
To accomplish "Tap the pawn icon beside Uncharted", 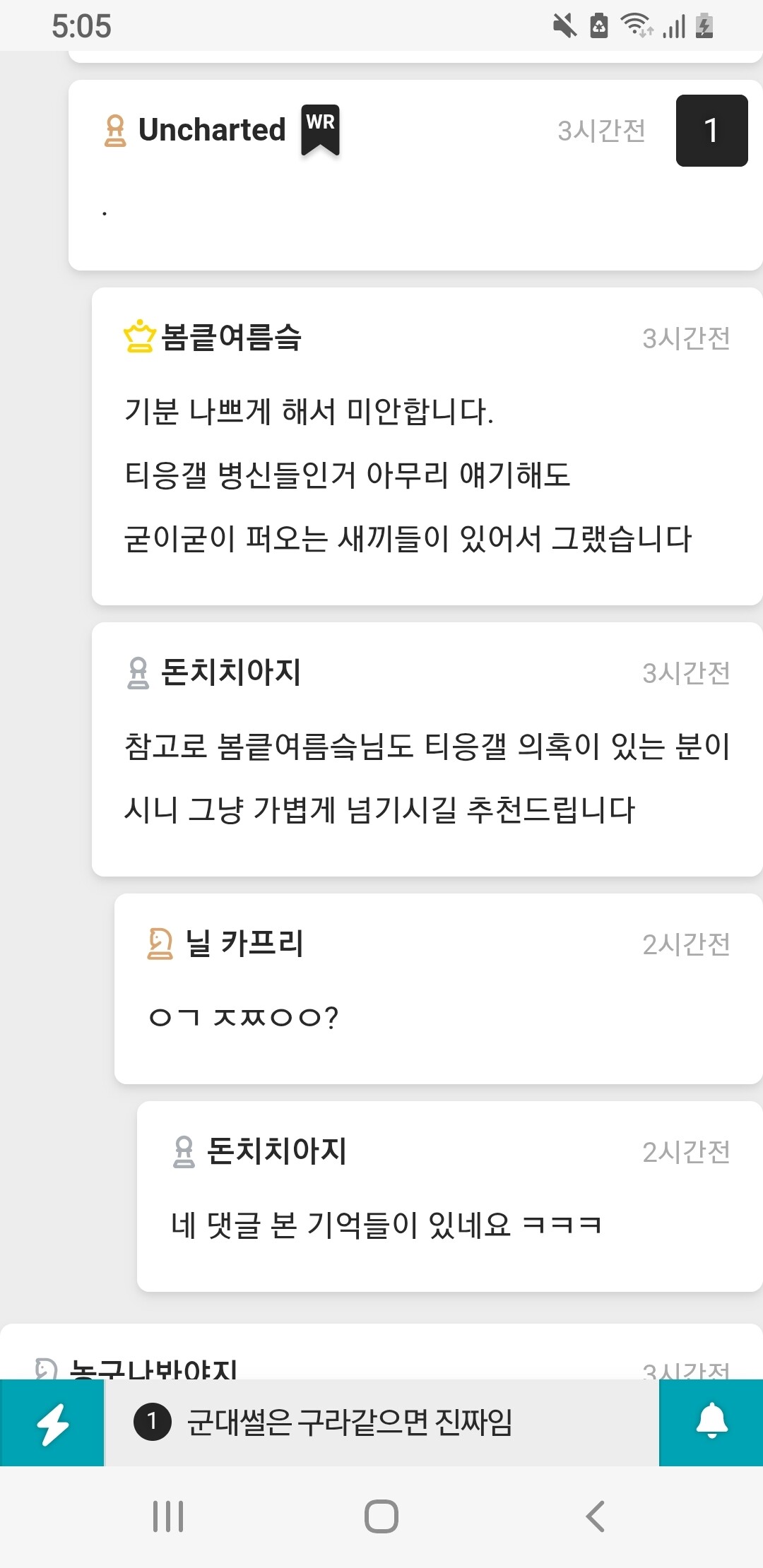I will pos(115,131).
